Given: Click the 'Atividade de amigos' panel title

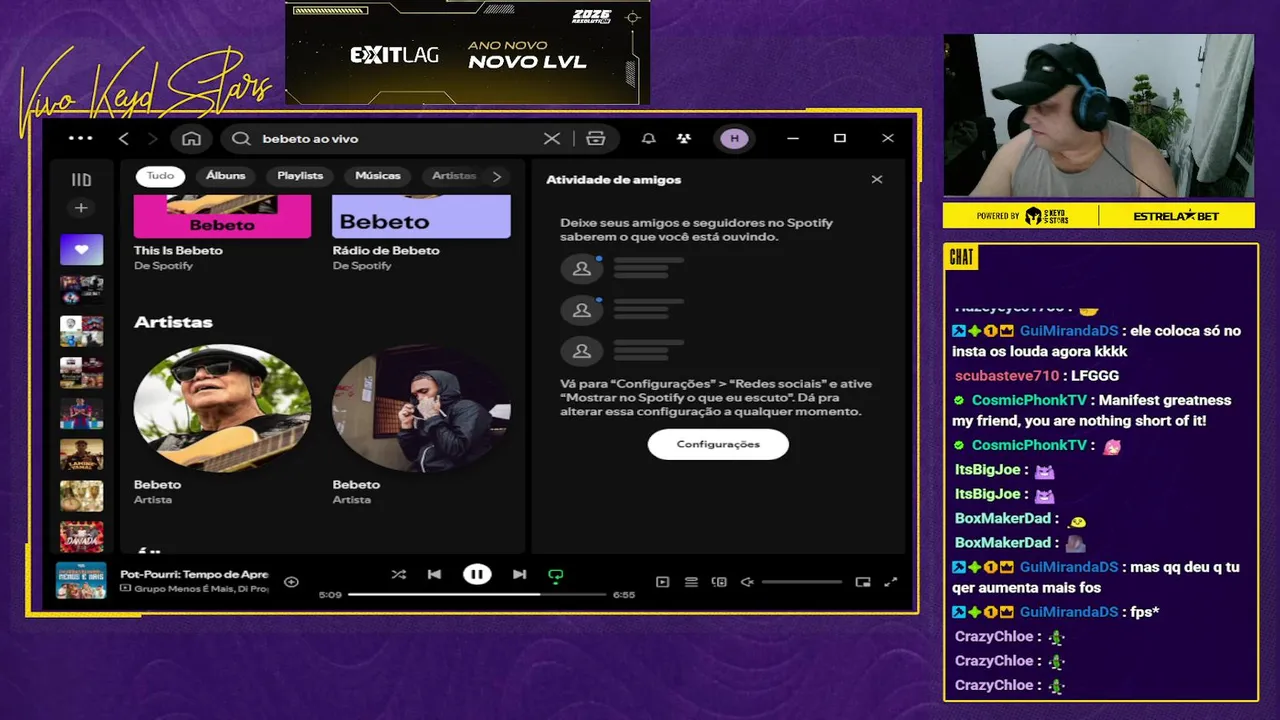Looking at the screenshot, I should point(613,180).
